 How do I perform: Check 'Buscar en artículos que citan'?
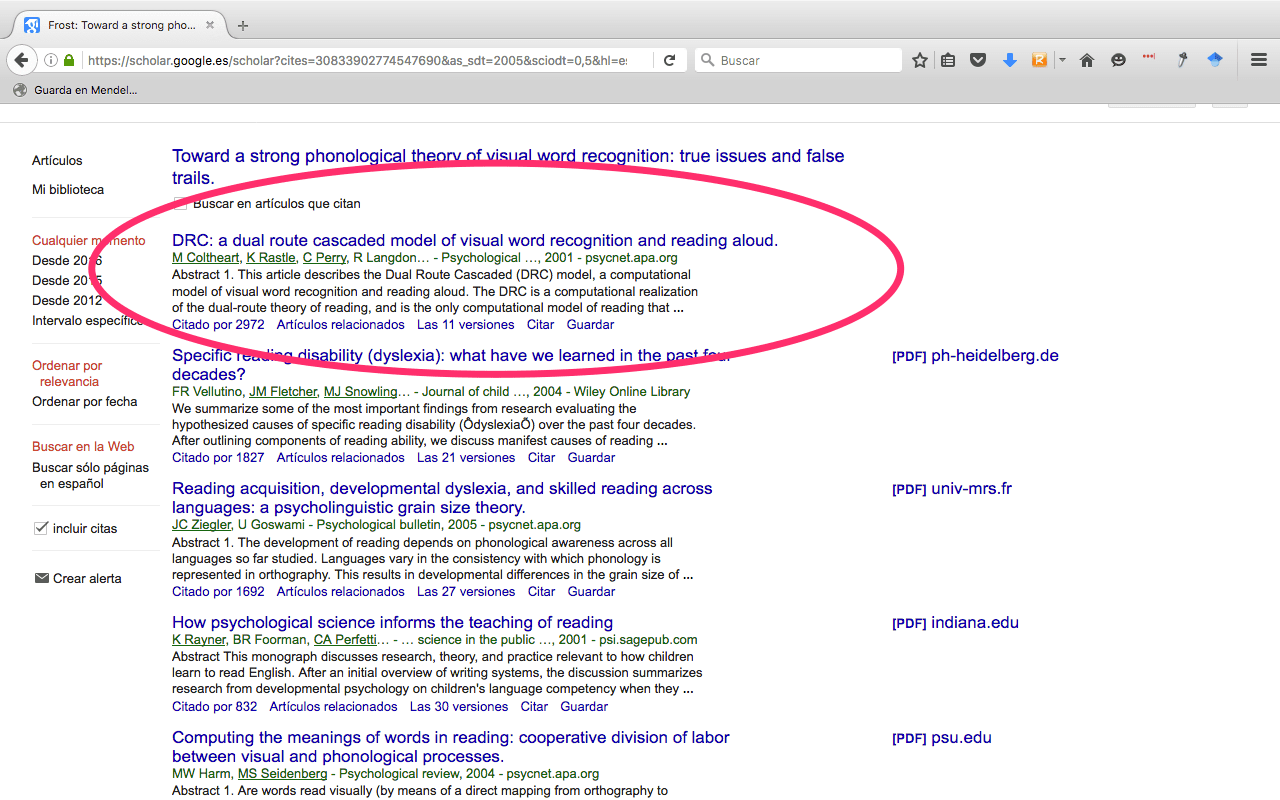click(x=180, y=204)
